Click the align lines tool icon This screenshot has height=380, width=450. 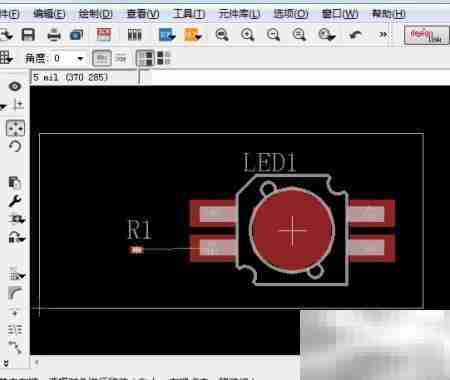(x=15, y=330)
